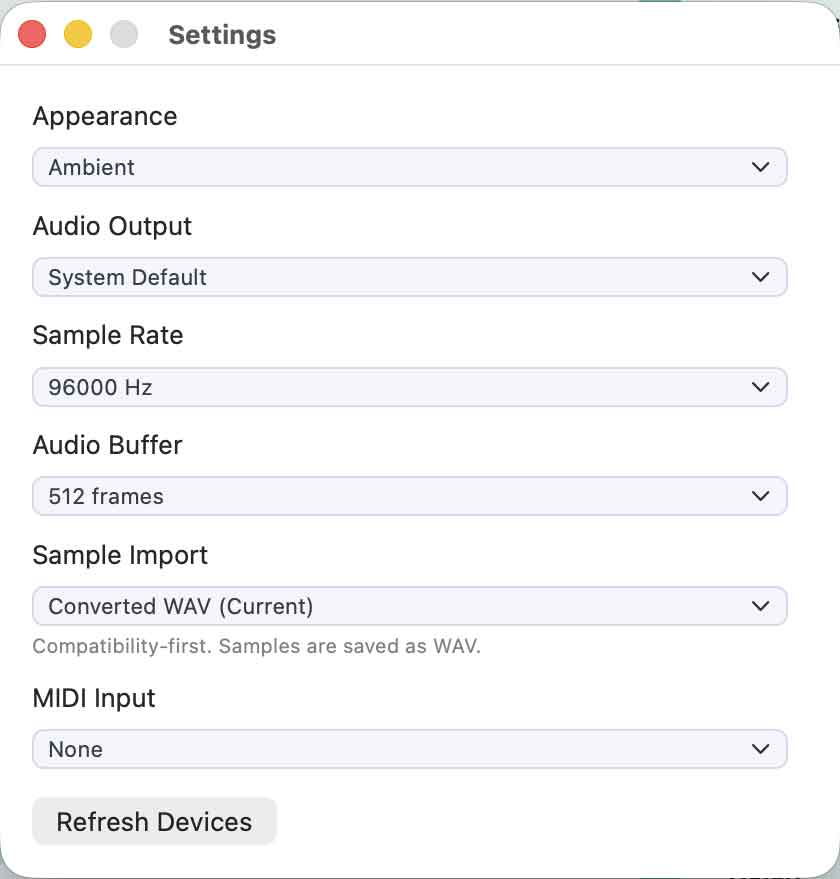Click the Compatibility-first helper text
This screenshot has height=879, width=840.
pyautogui.click(x=256, y=646)
